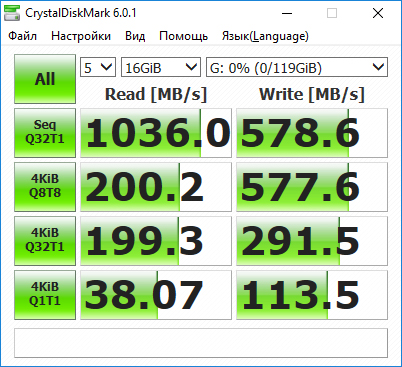402x367 pixels.
Task: Click the 4KiB Q1T1 read result 38.07
Action: pyautogui.click(x=156, y=295)
